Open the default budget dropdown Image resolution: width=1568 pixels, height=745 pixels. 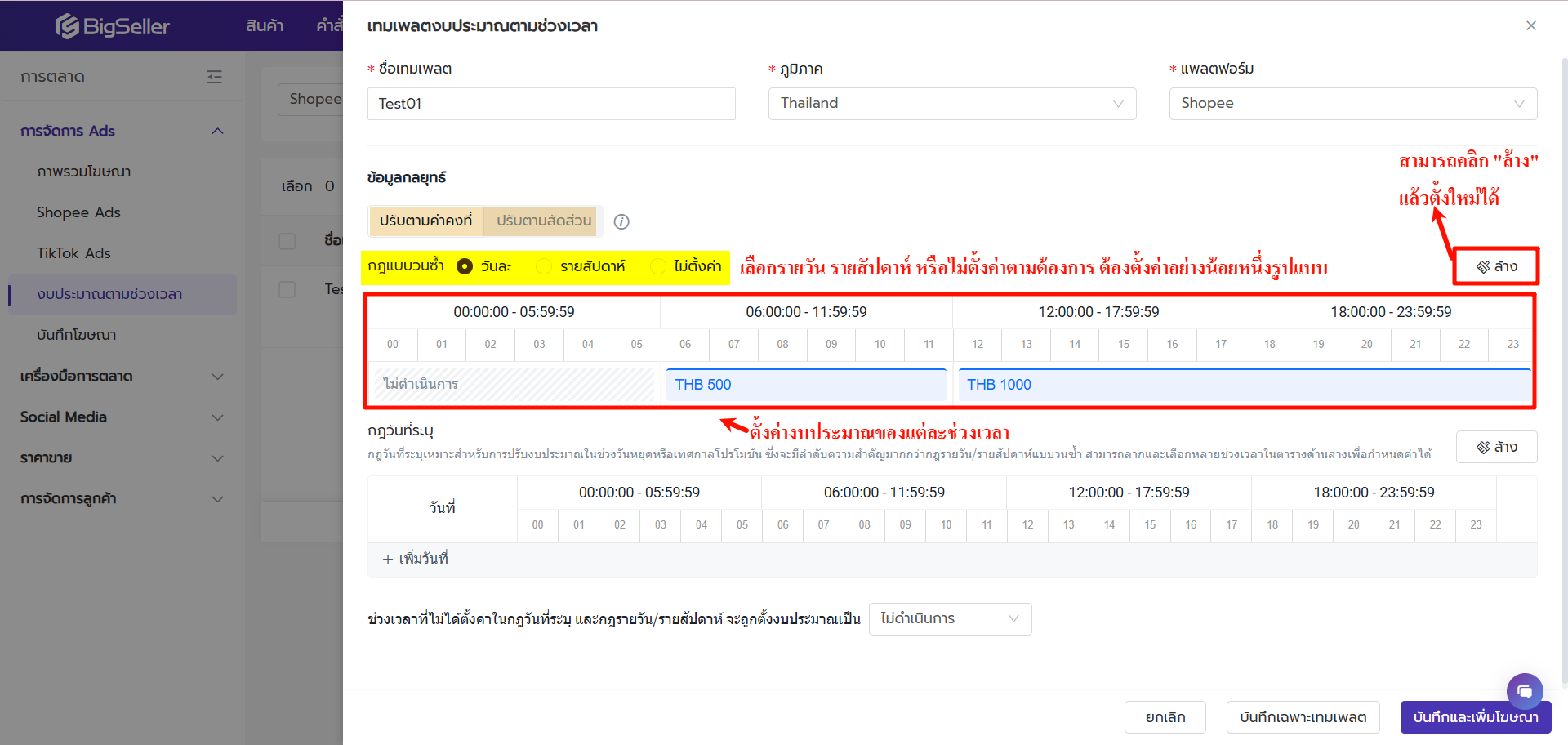tap(950, 619)
